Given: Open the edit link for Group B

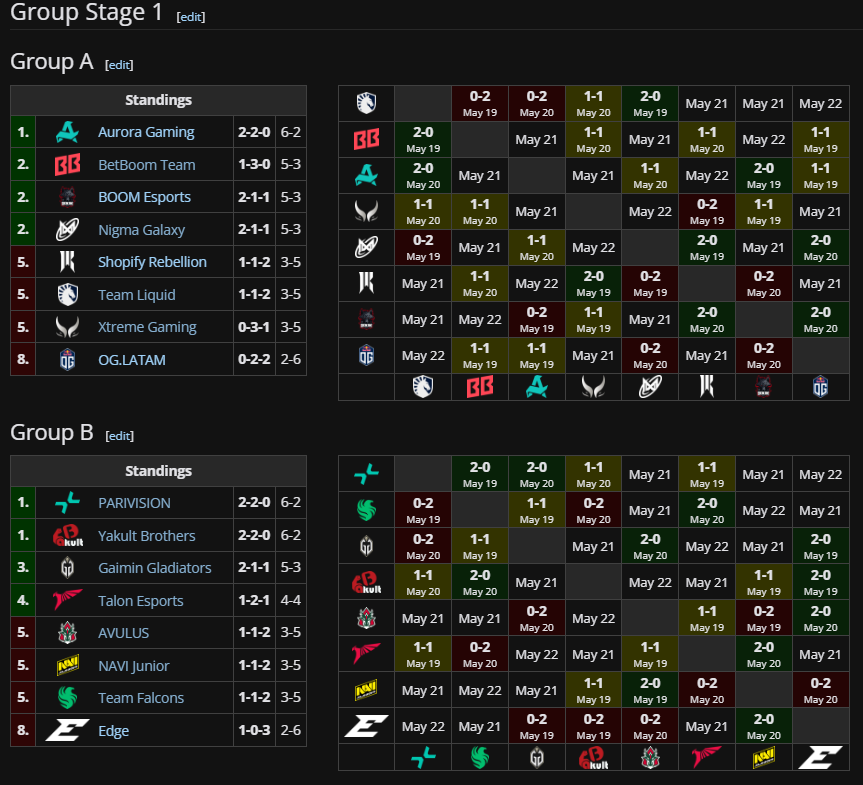Looking at the screenshot, I should [119, 436].
